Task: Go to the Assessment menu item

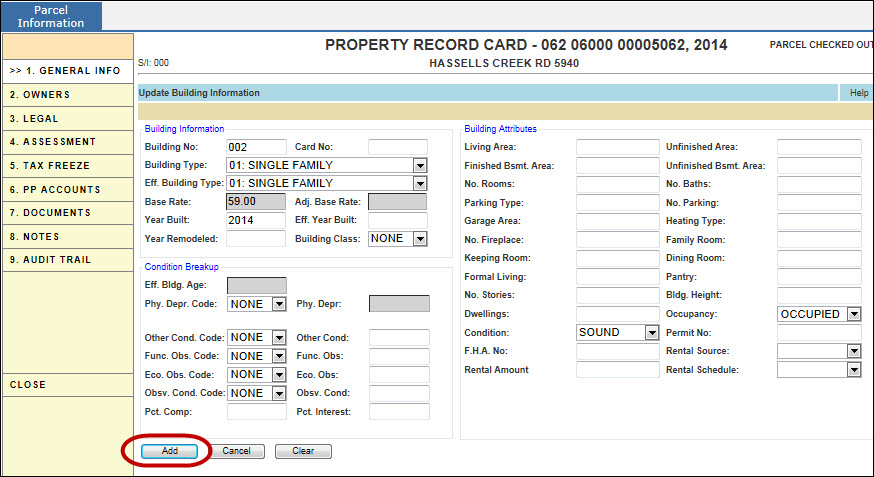Action: point(67,142)
